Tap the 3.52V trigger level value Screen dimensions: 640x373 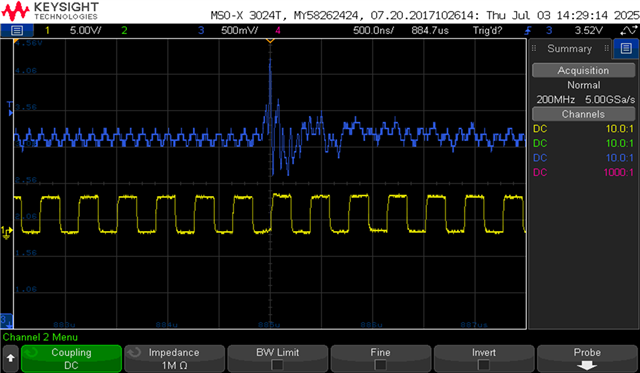tap(589, 31)
